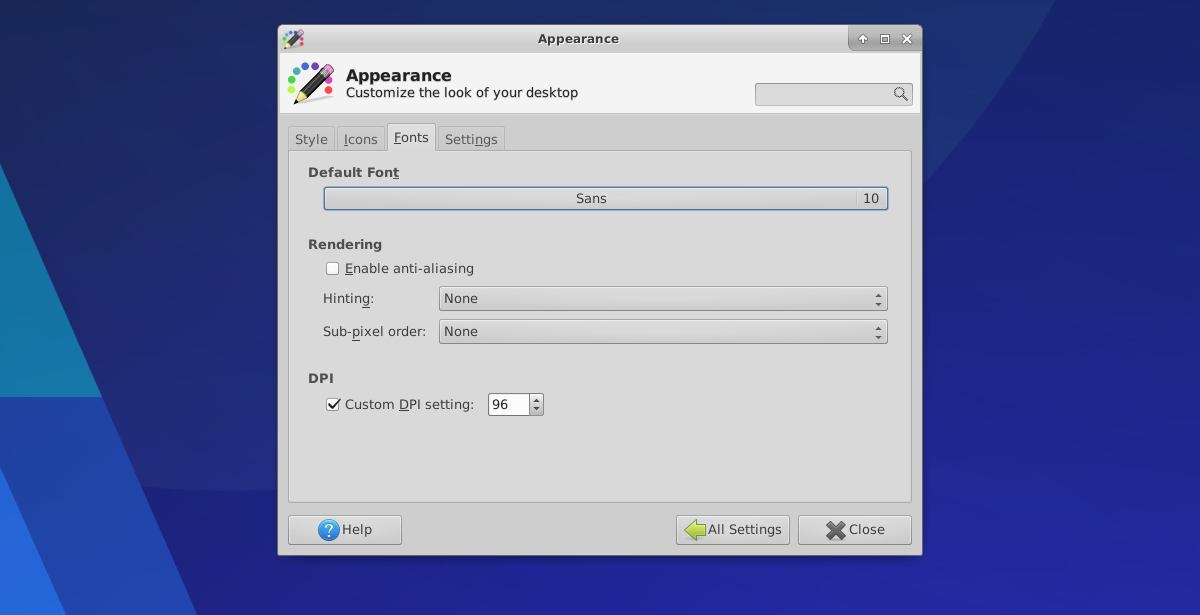Maximize the Appearance window
The width and height of the screenshot is (1200, 615).
point(885,39)
